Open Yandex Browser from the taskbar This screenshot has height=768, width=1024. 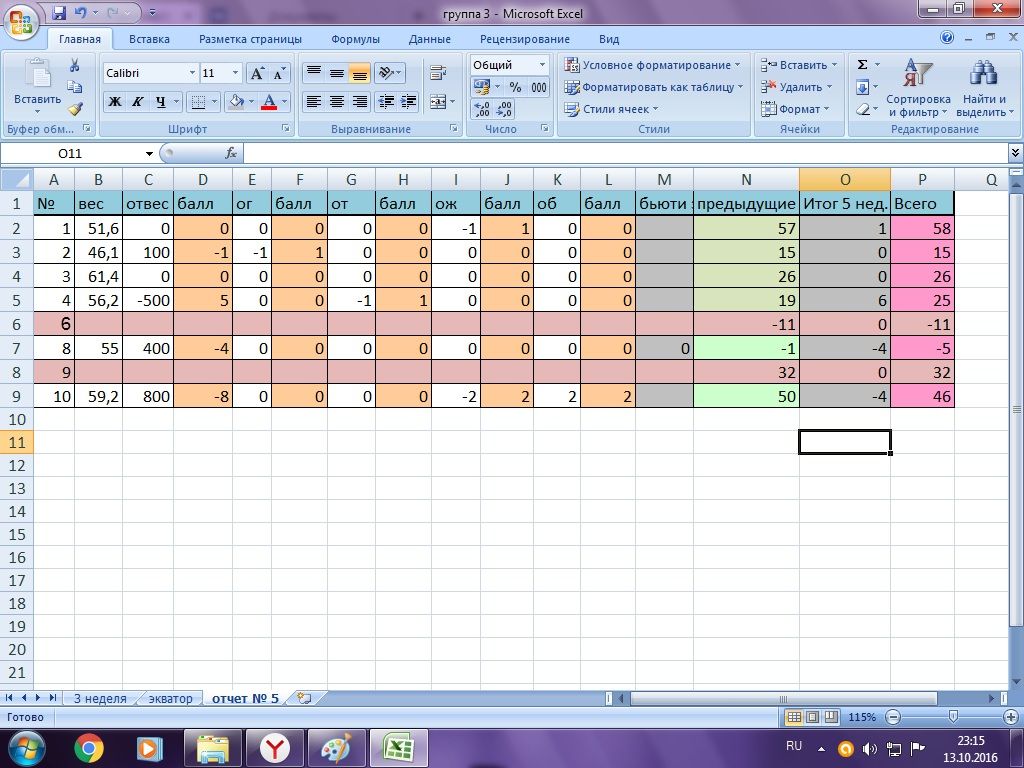pos(275,748)
